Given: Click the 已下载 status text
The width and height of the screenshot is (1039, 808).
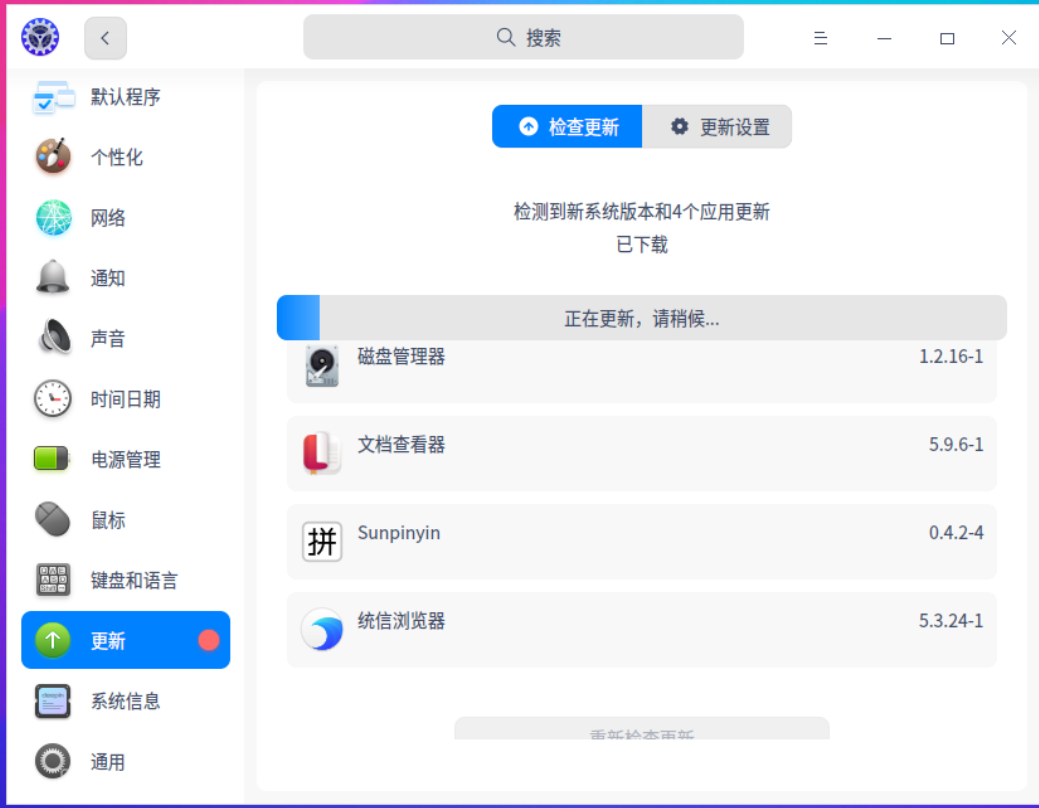Looking at the screenshot, I should pyautogui.click(x=641, y=245).
